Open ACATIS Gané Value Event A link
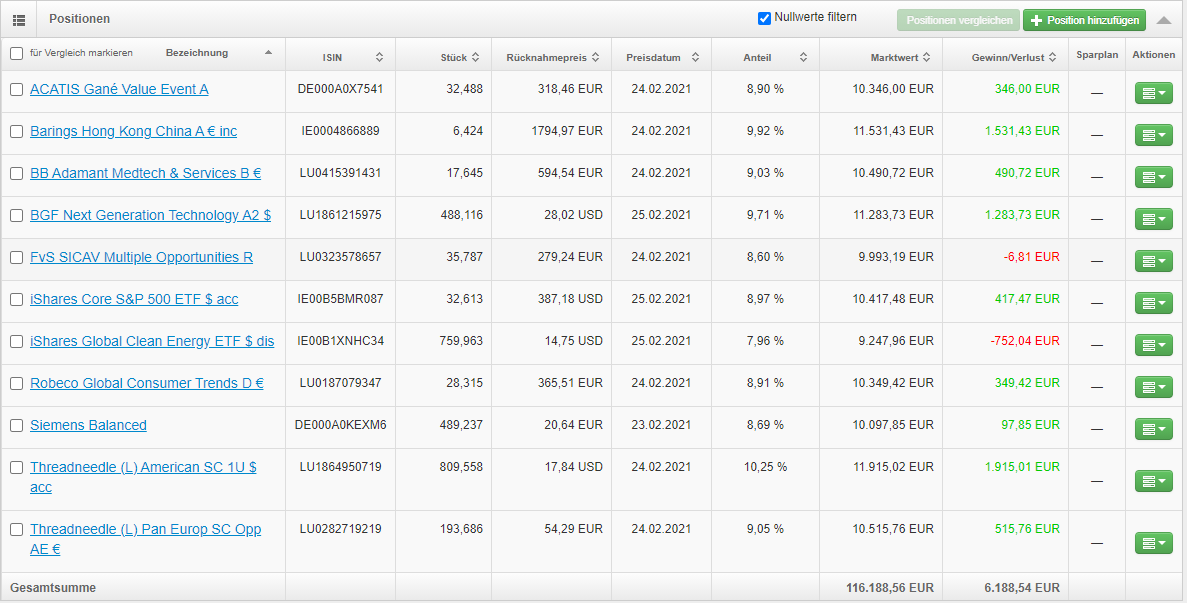The height and width of the screenshot is (603, 1187). click(119, 89)
